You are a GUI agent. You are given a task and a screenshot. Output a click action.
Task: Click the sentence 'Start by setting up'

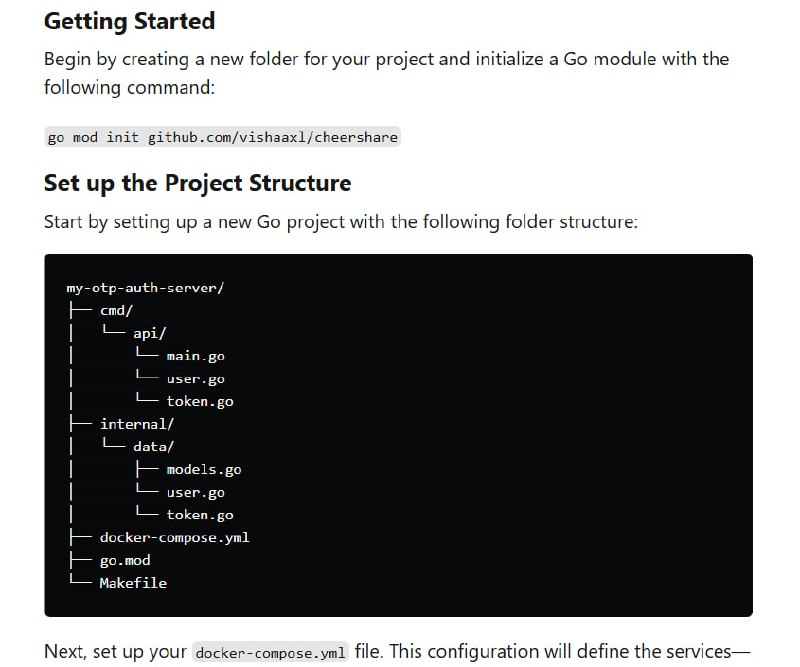point(341,222)
